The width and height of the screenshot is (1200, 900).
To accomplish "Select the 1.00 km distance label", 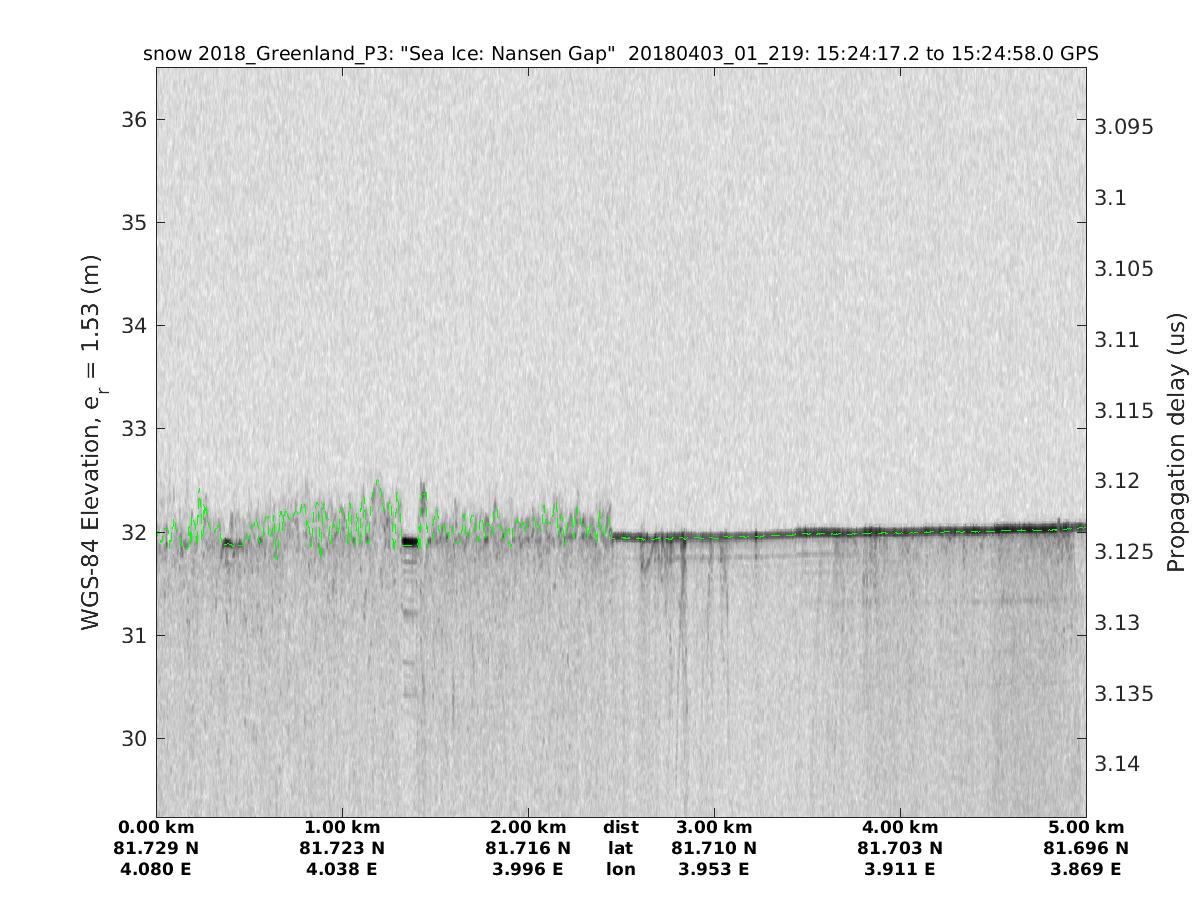I will 342,827.
